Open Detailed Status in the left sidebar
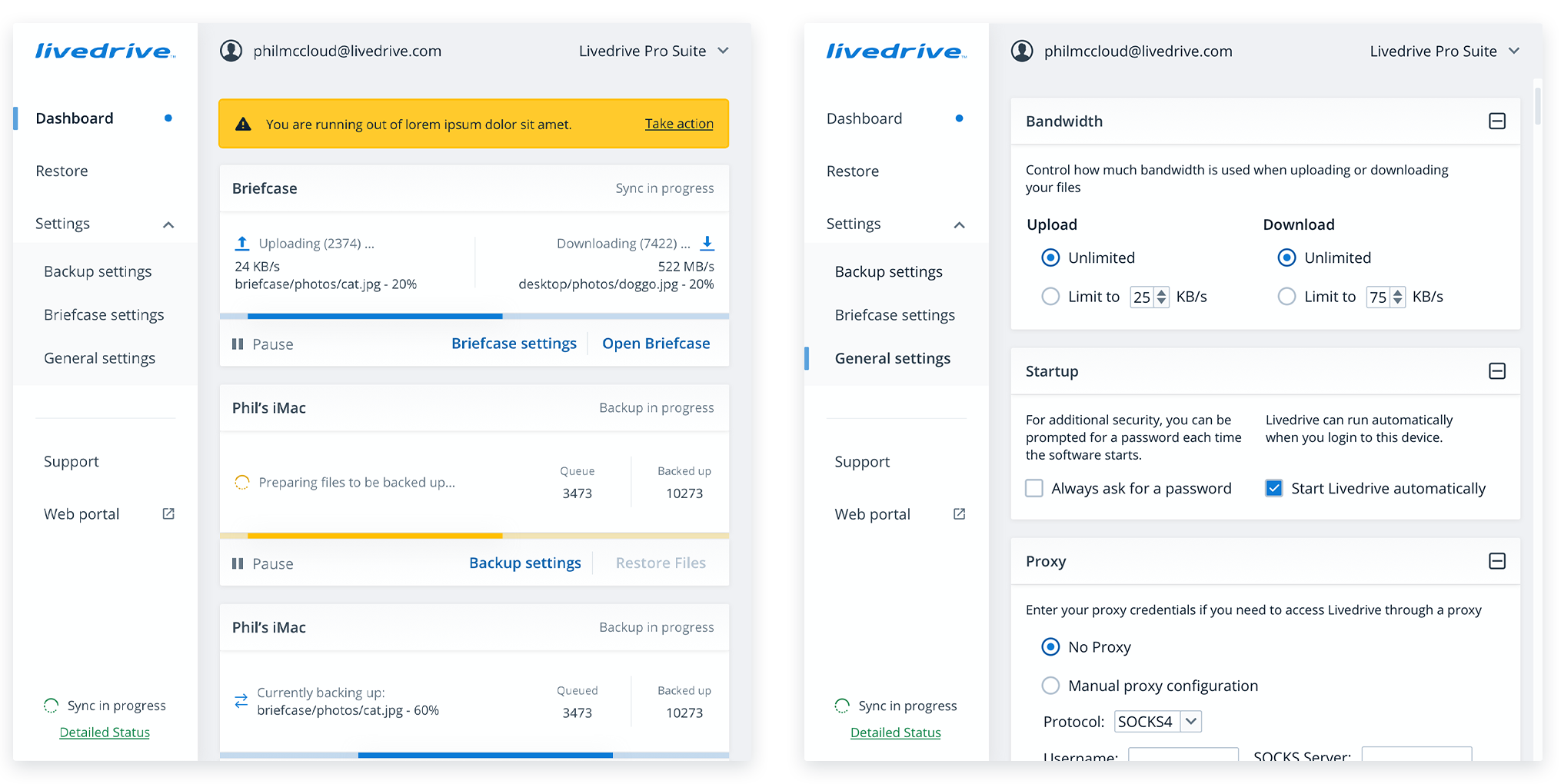 click(x=105, y=732)
